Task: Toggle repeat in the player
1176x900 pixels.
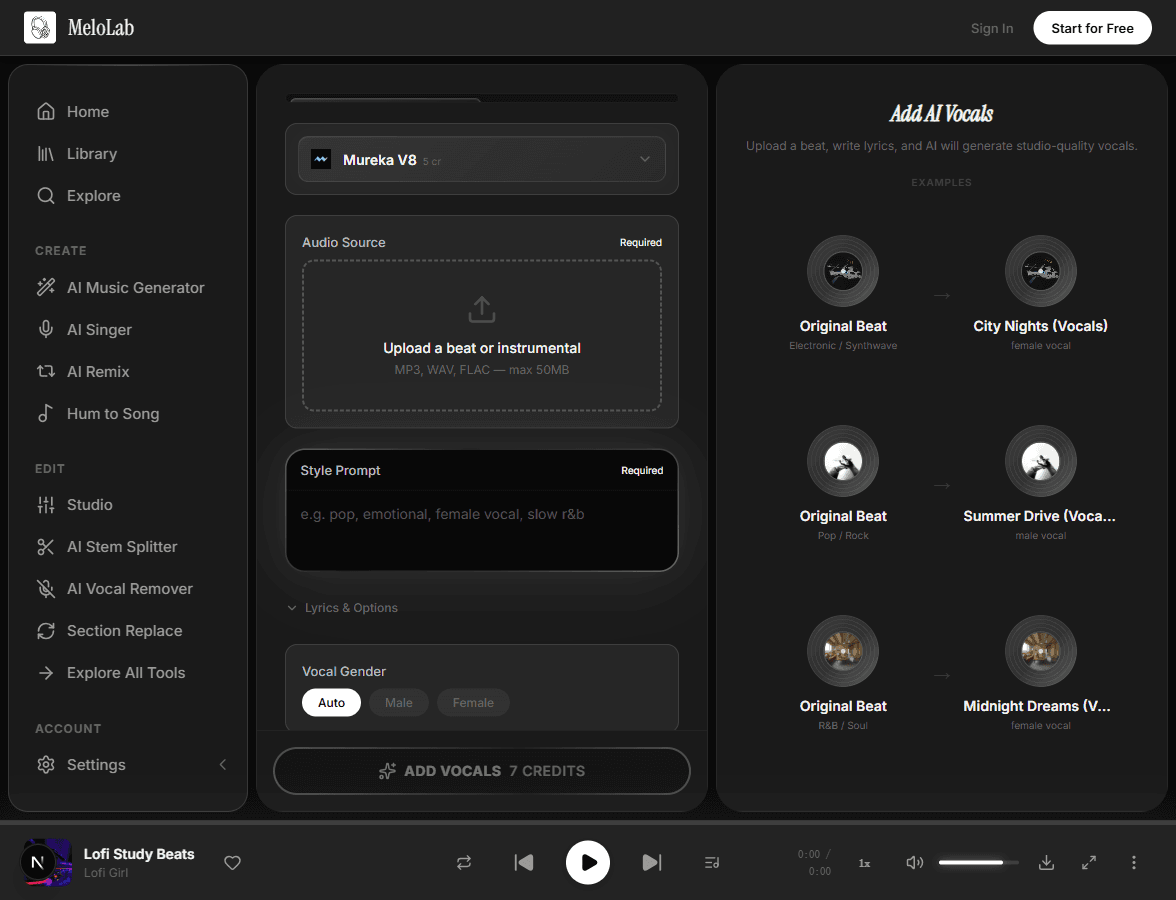Action: tap(464, 862)
